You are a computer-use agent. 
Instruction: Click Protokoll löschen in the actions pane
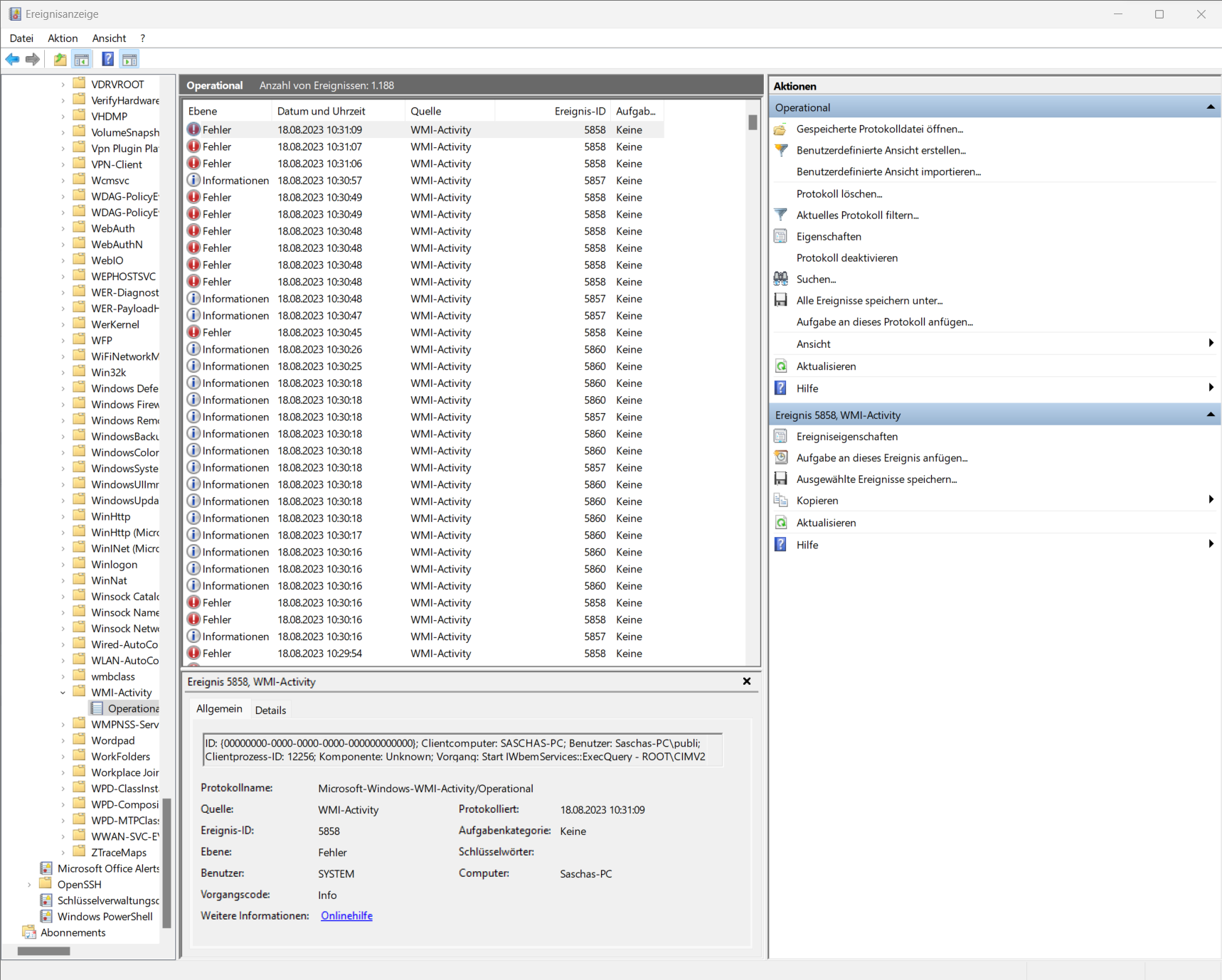click(x=839, y=193)
